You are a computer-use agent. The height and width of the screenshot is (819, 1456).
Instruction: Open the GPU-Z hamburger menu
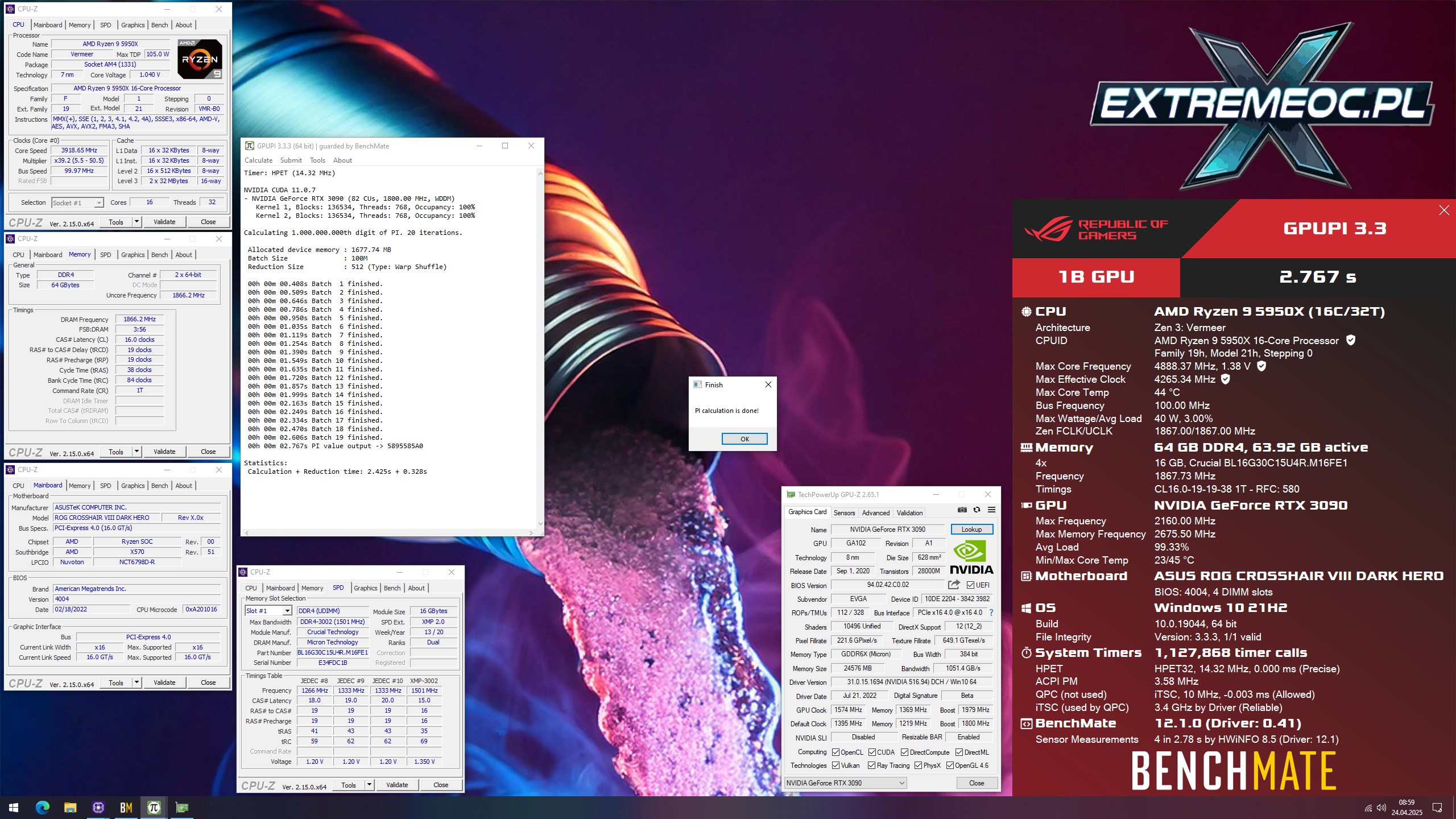coord(991,510)
